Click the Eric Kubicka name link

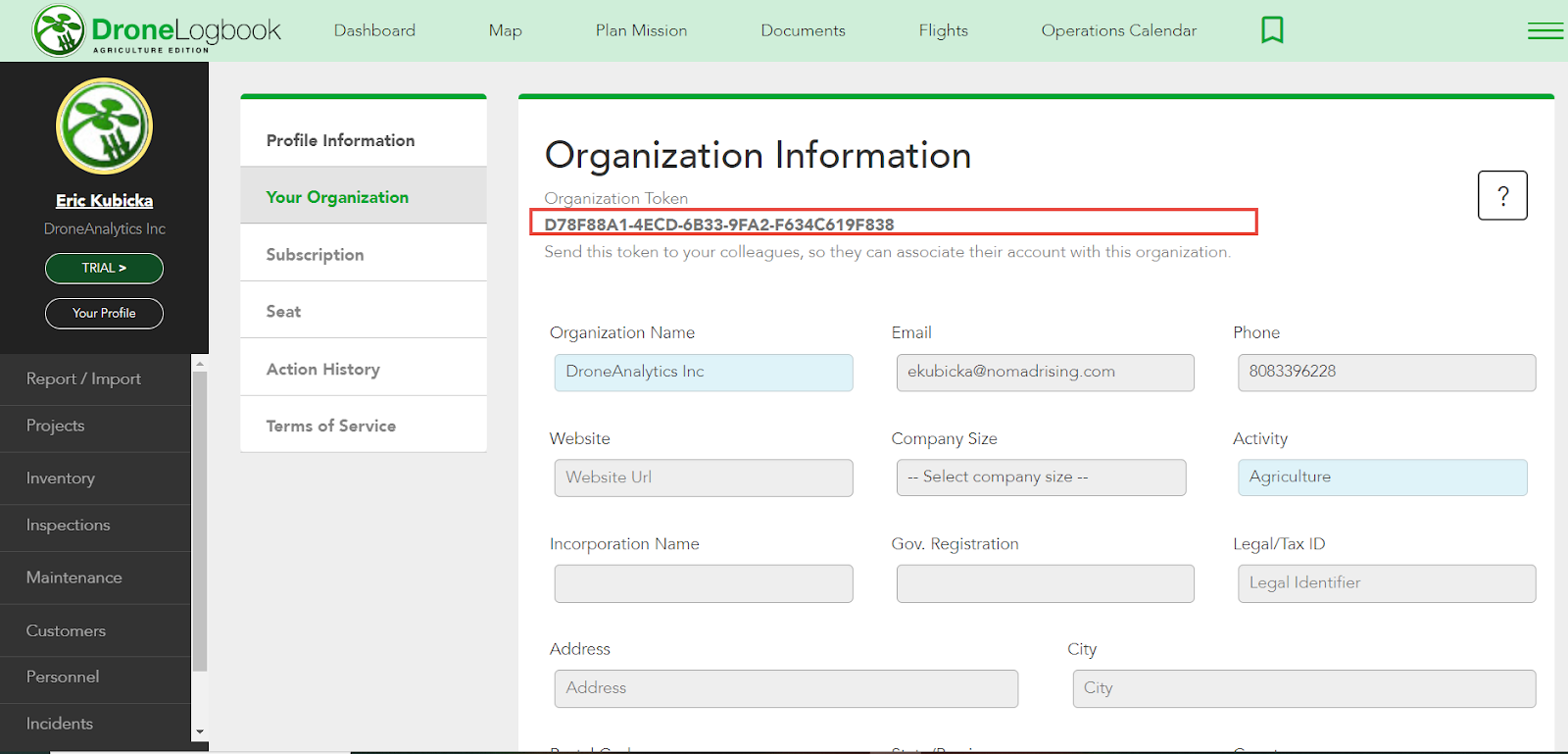pos(104,200)
